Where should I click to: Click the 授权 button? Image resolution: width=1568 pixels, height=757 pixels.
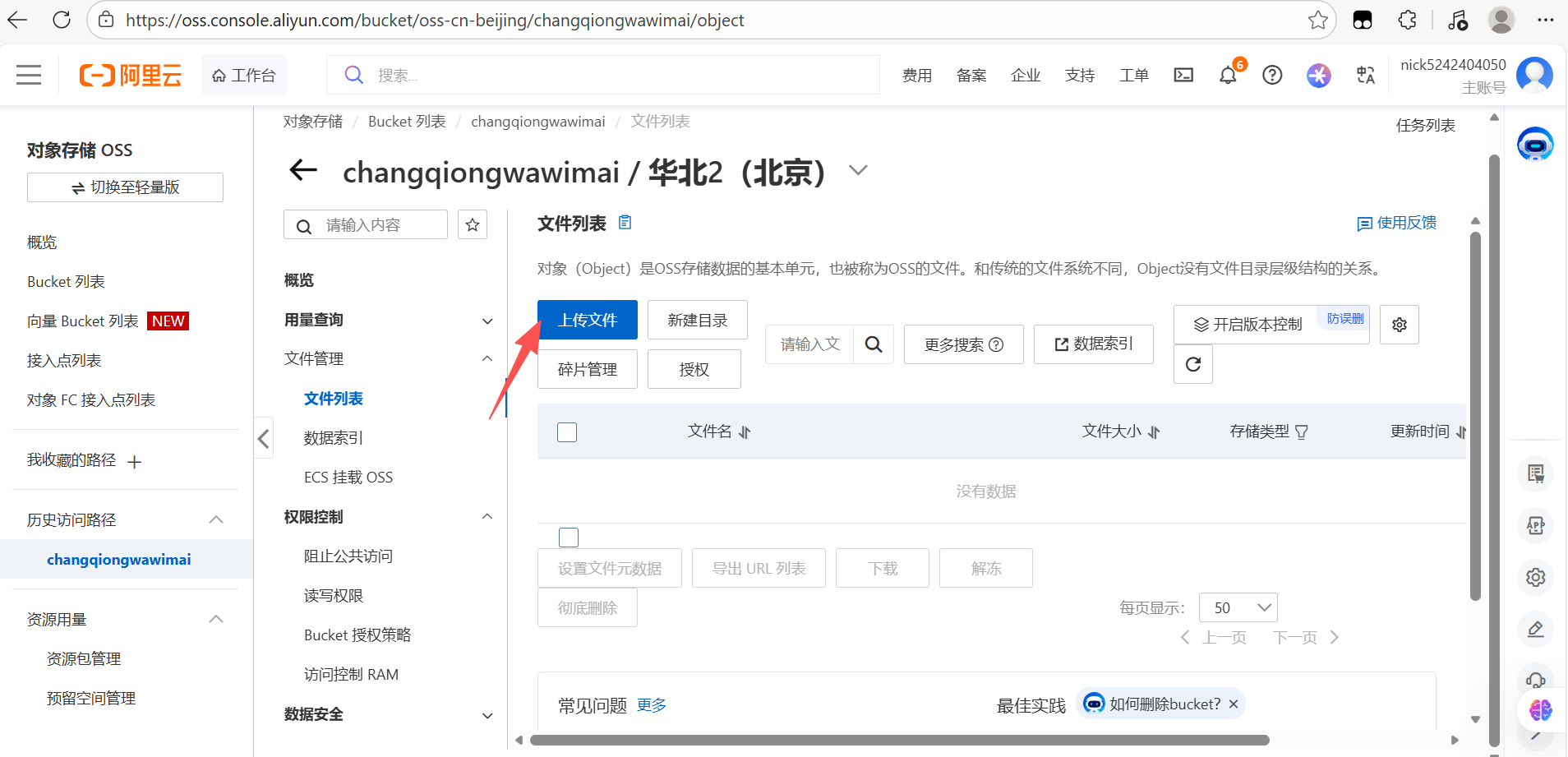[694, 369]
